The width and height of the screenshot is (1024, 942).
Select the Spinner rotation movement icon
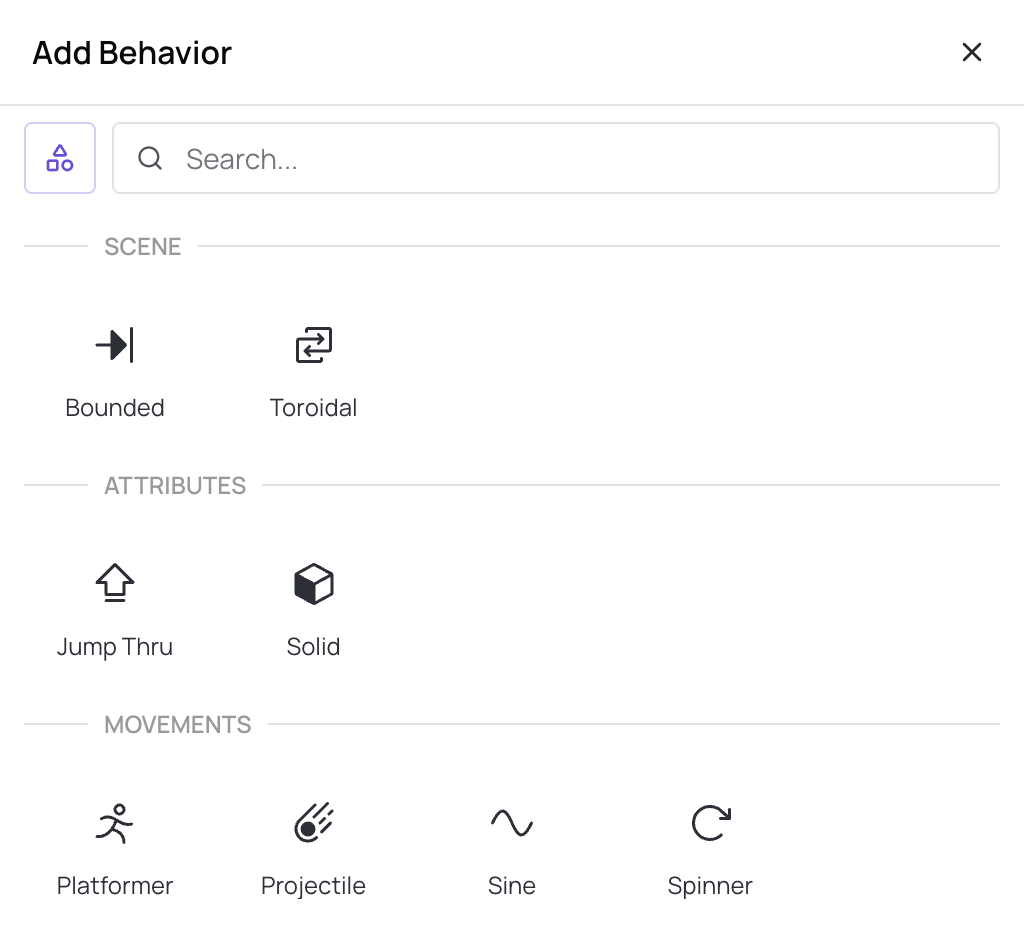710,822
